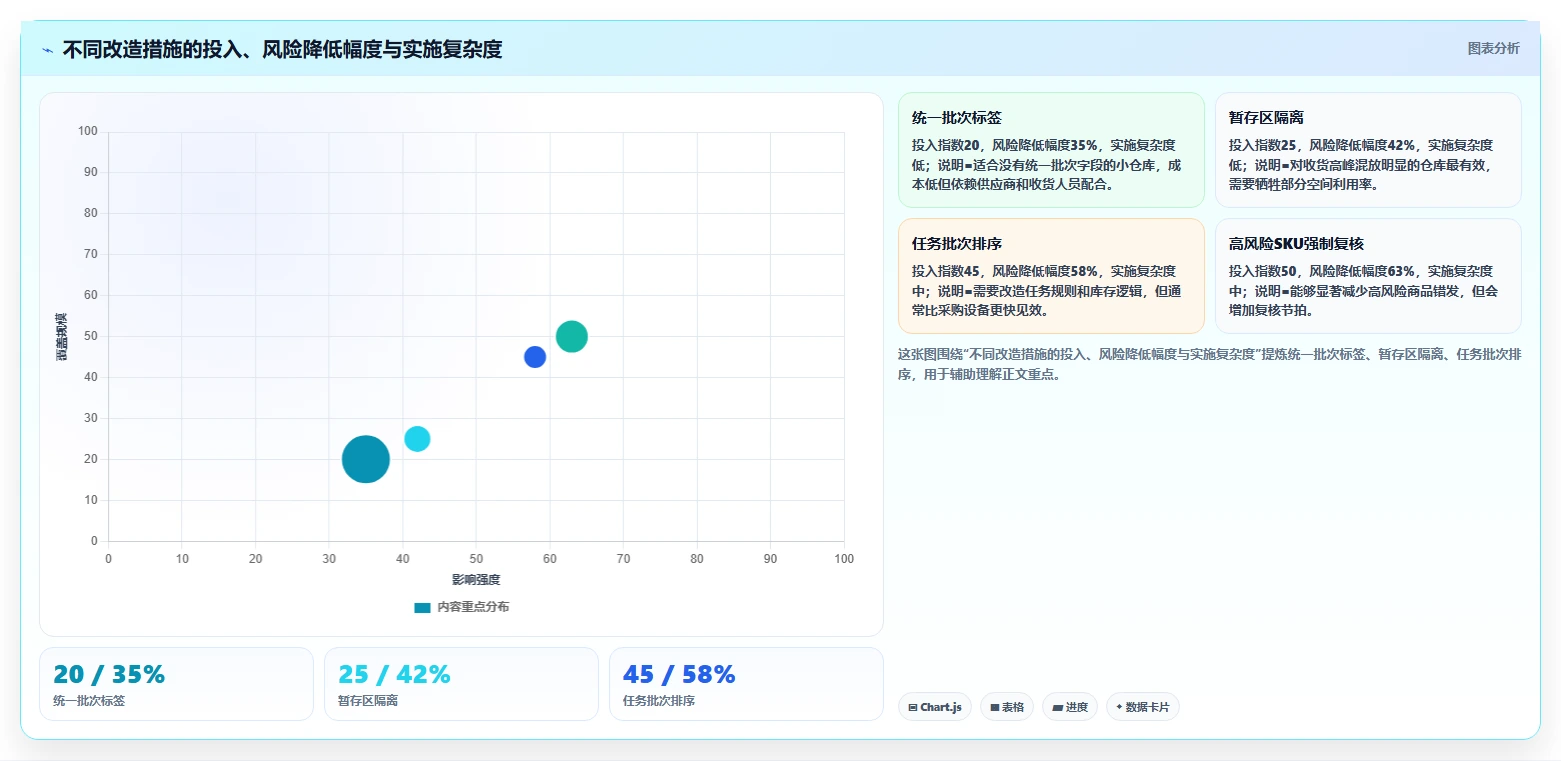This screenshot has width=1561, height=761.
Task: Click the x-axis tick label 50
Action: tap(476, 559)
